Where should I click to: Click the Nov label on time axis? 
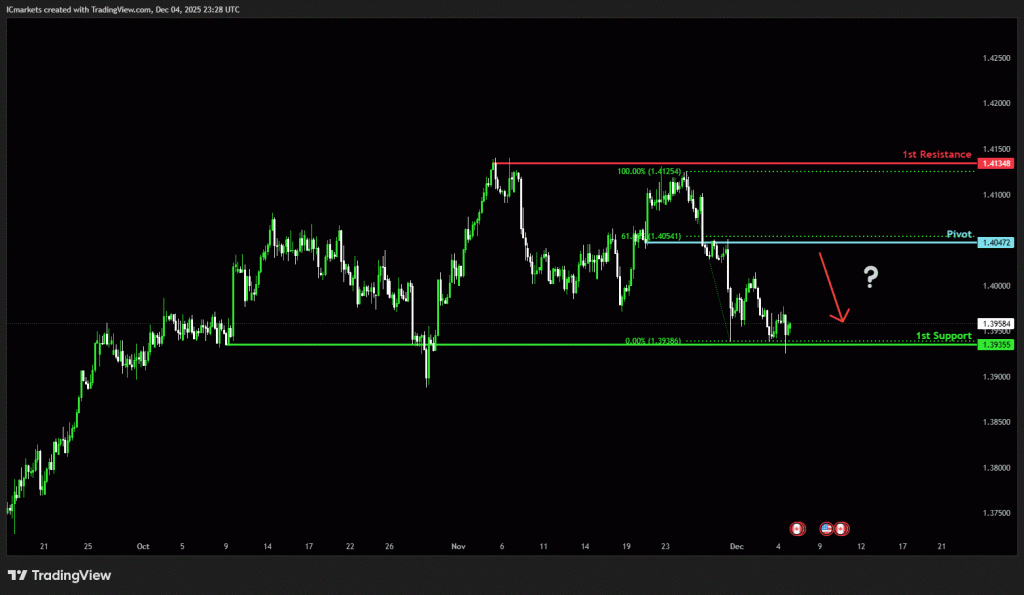point(459,547)
